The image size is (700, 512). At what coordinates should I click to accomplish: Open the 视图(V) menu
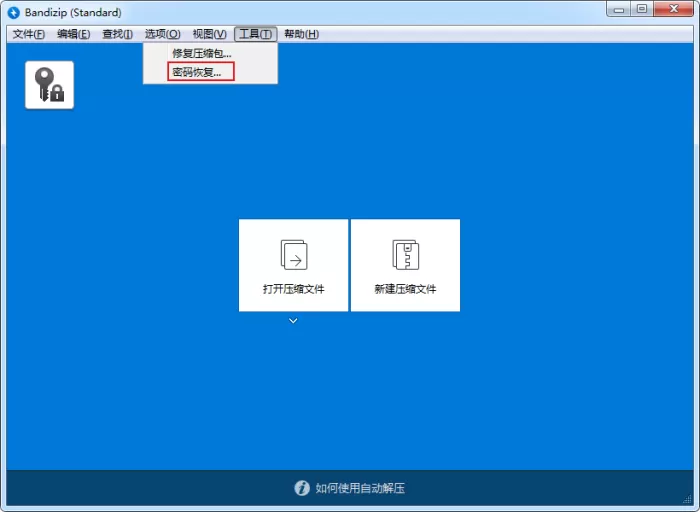(209, 34)
